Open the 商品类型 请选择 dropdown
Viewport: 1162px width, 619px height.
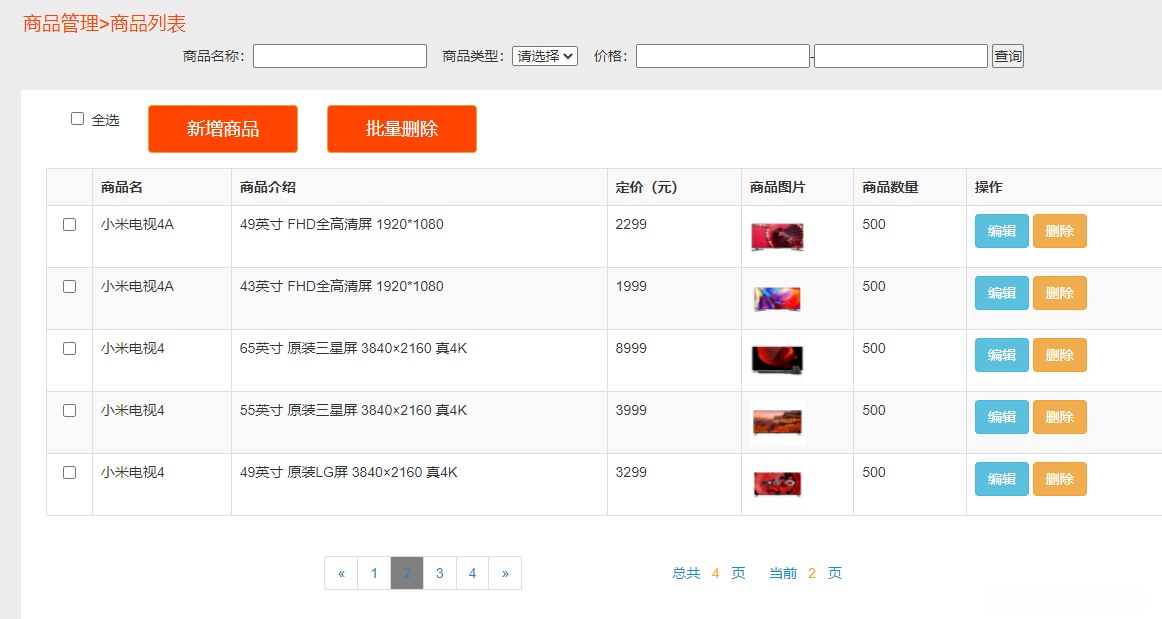545,56
